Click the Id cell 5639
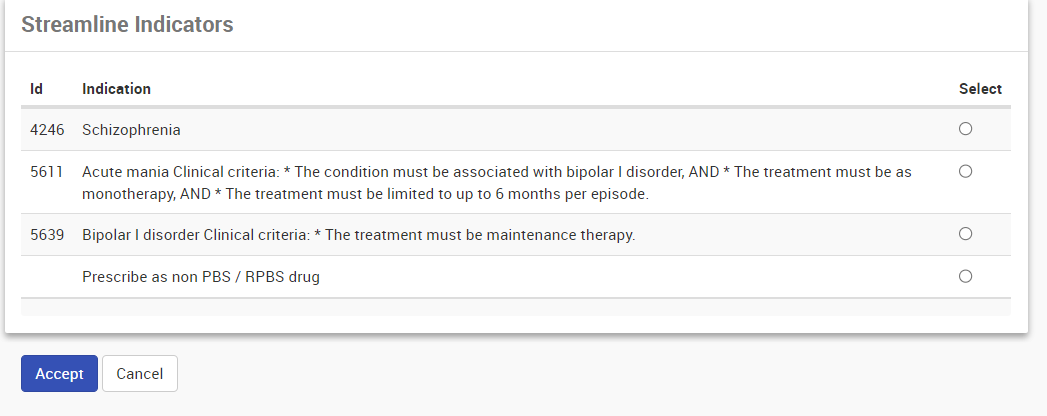The image size is (1047, 416). click(47, 235)
